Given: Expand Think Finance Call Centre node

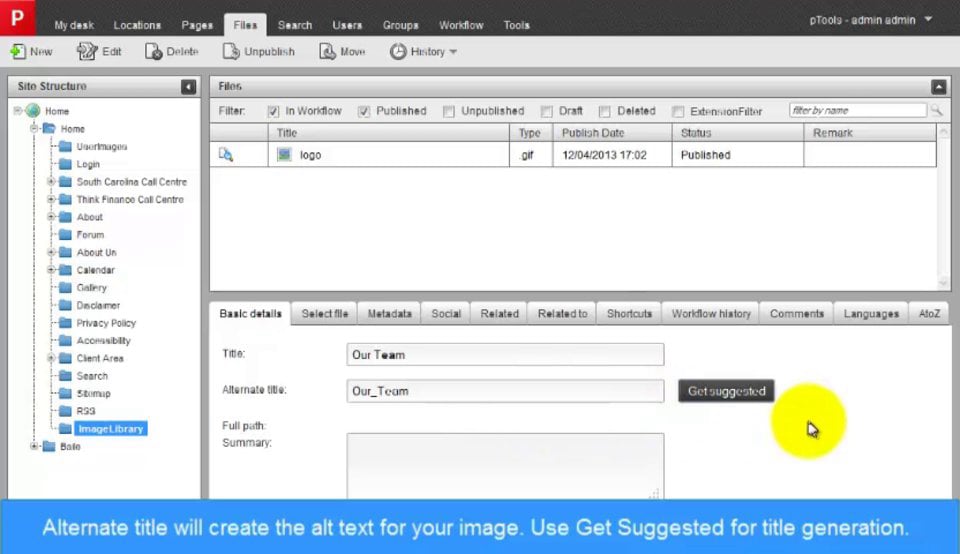Looking at the screenshot, I should click(x=51, y=200).
